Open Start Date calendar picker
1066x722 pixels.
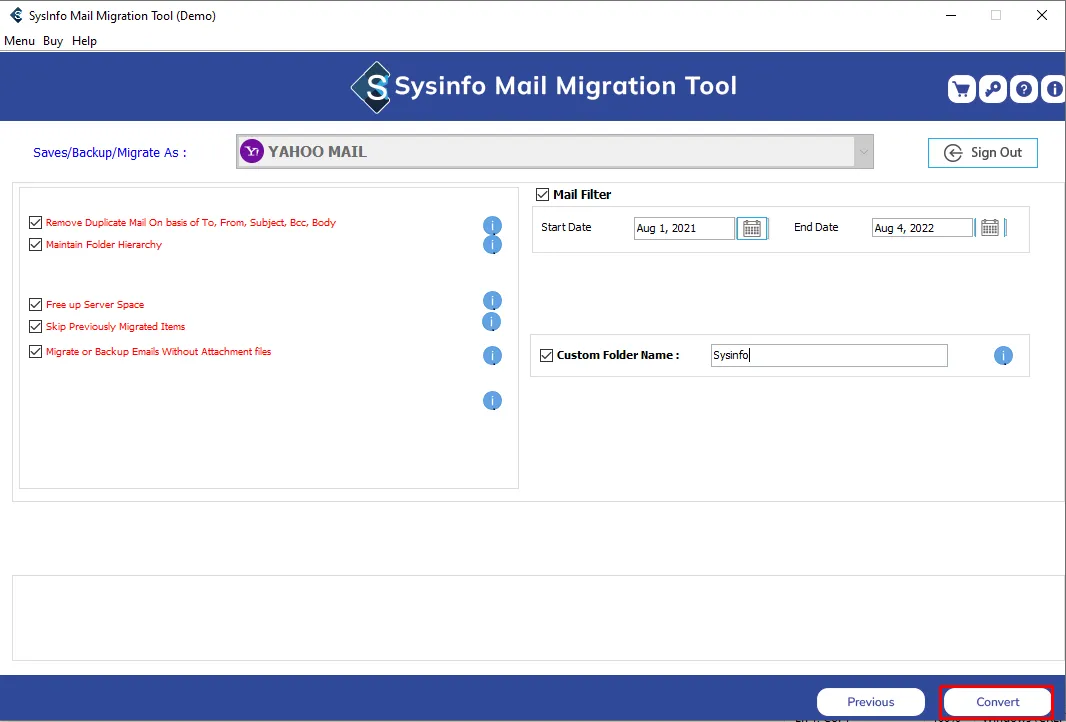(x=752, y=228)
